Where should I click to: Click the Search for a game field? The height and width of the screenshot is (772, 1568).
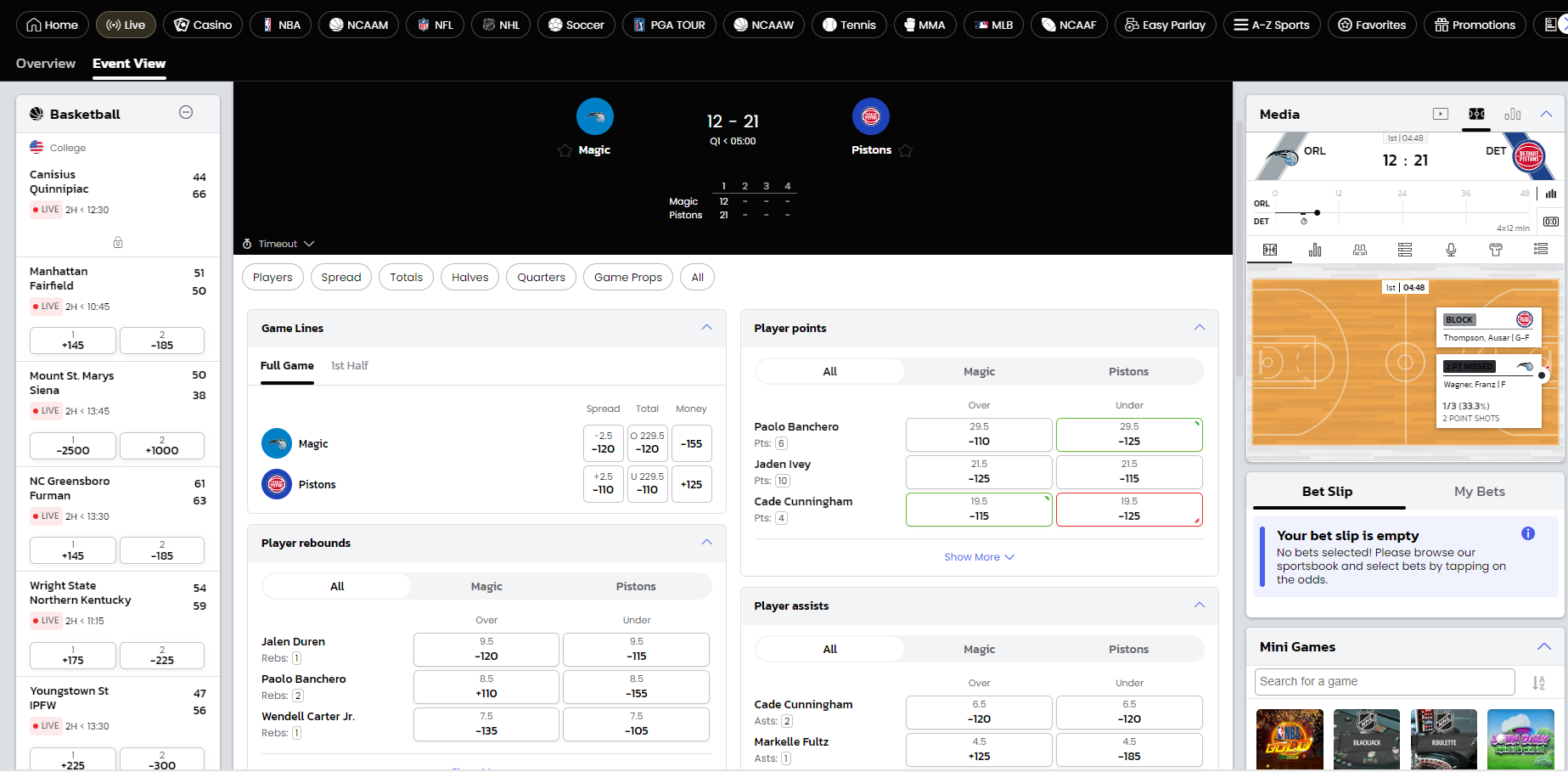1385,682
